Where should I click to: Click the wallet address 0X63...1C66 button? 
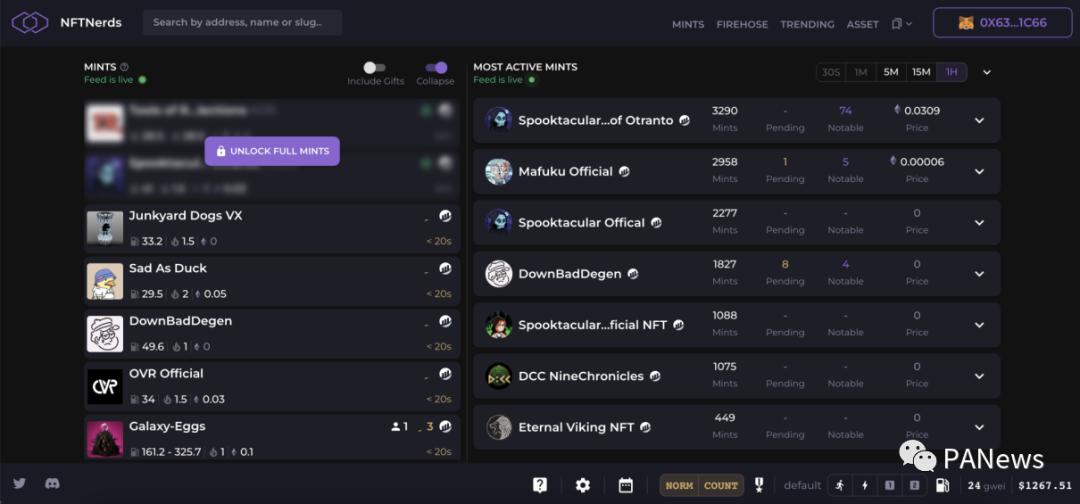[1002, 23]
